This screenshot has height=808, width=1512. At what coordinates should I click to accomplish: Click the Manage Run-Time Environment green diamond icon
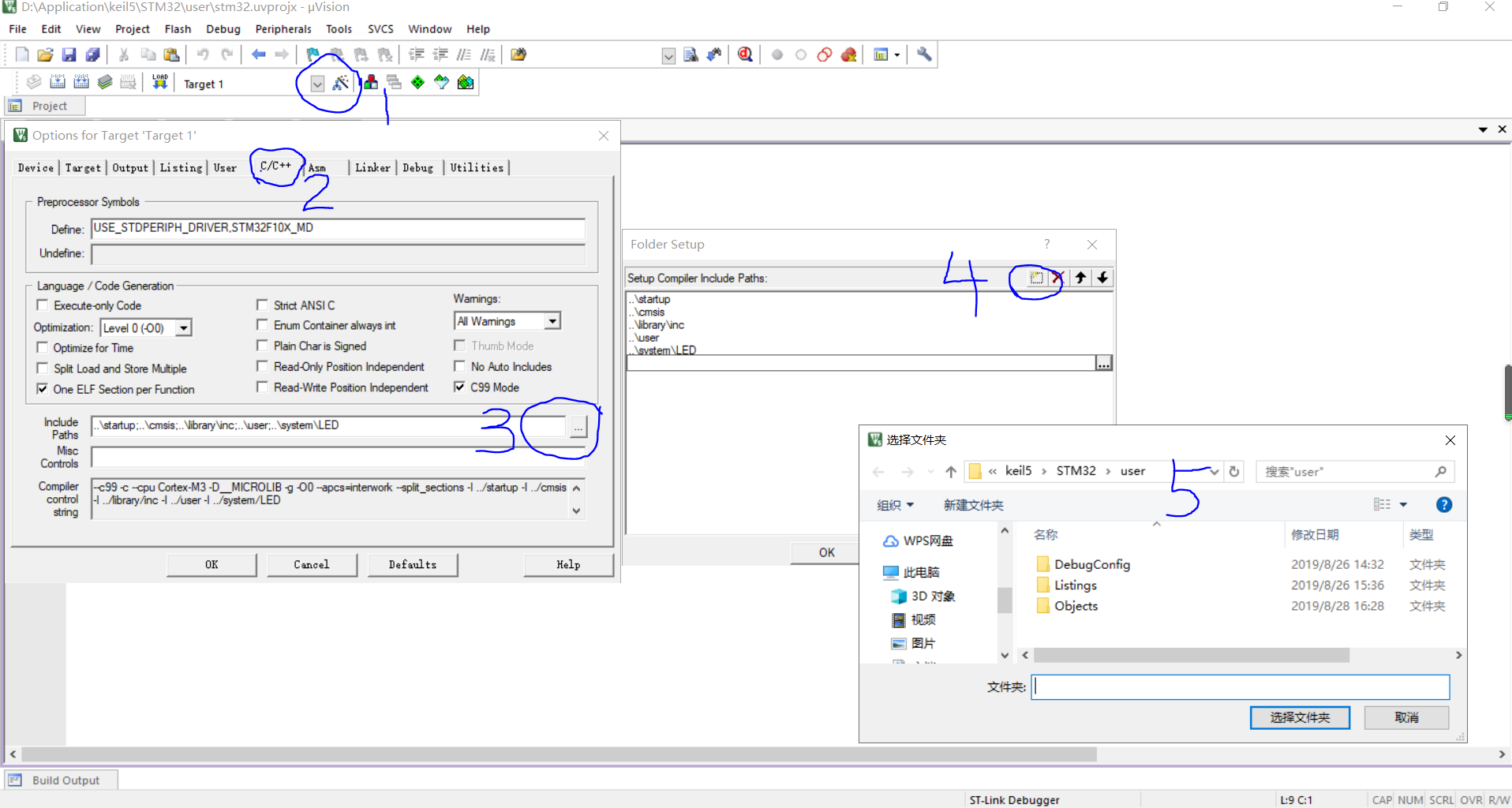pos(417,82)
